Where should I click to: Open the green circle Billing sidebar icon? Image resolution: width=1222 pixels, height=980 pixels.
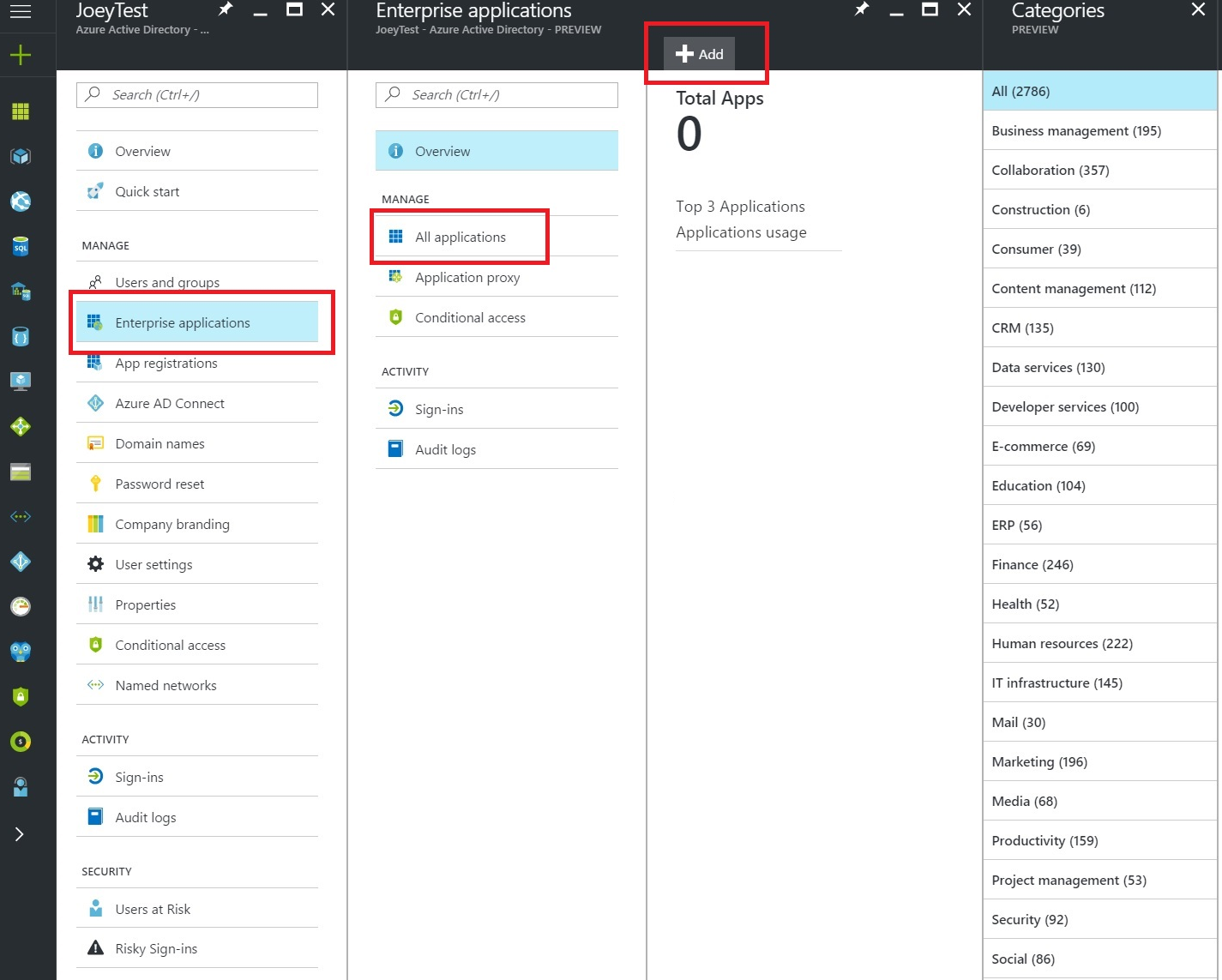(x=21, y=742)
